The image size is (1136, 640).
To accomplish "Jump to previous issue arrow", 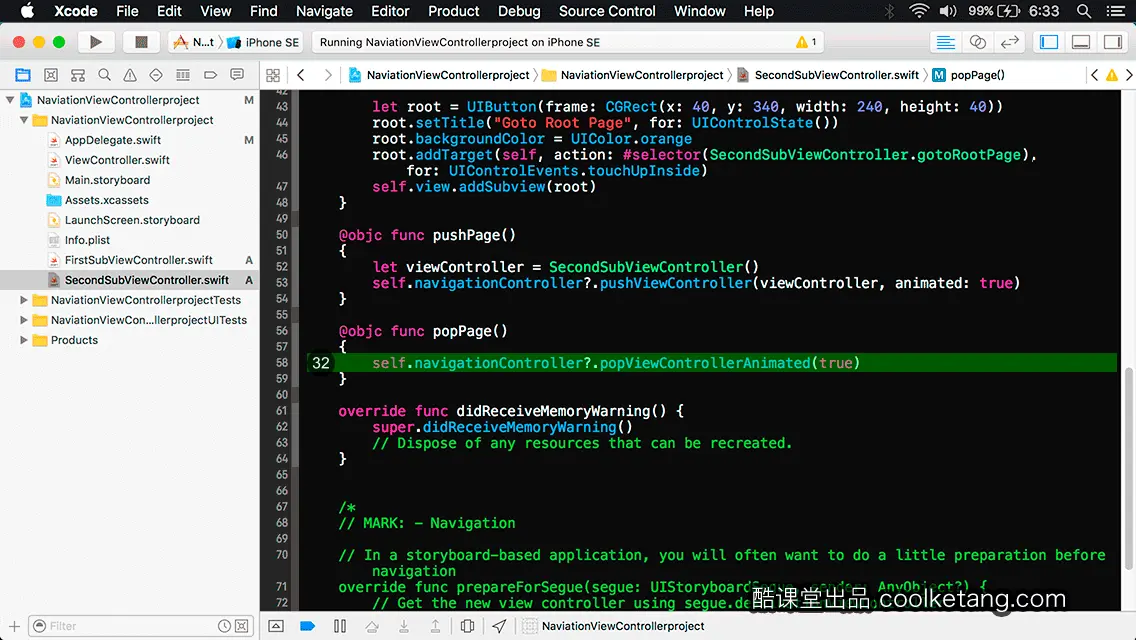I will (x=1095, y=75).
